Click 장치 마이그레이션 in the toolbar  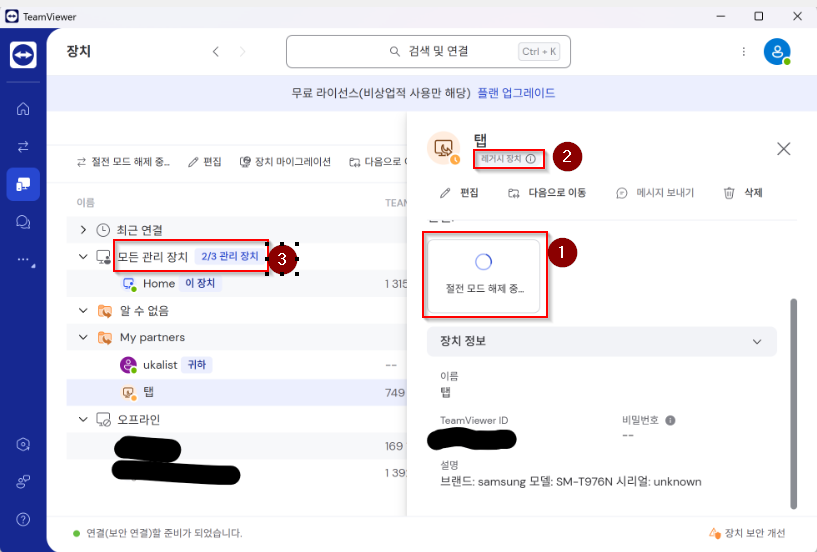pyautogui.click(x=285, y=162)
